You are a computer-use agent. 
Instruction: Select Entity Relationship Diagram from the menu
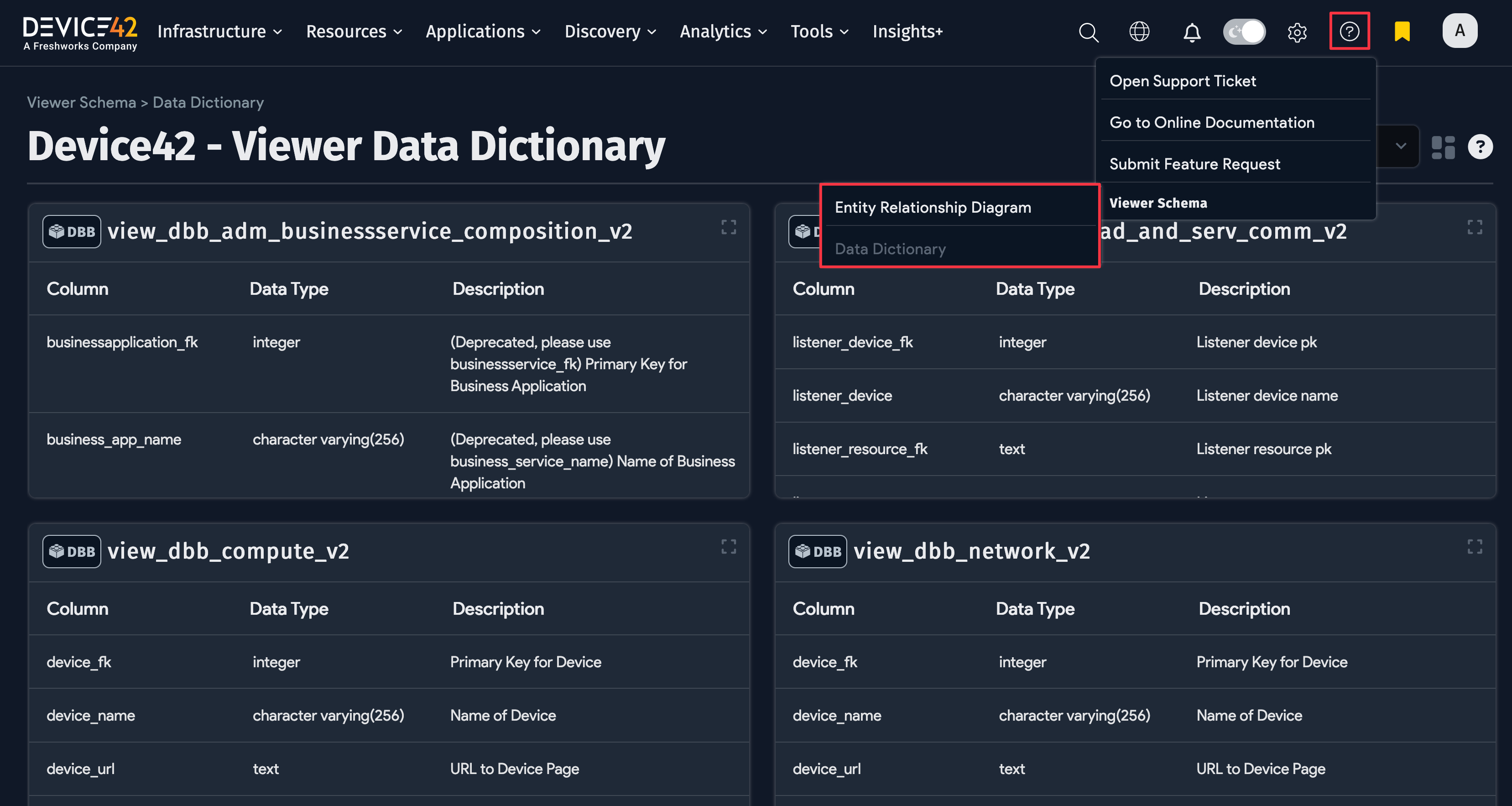[x=933, y=207]
